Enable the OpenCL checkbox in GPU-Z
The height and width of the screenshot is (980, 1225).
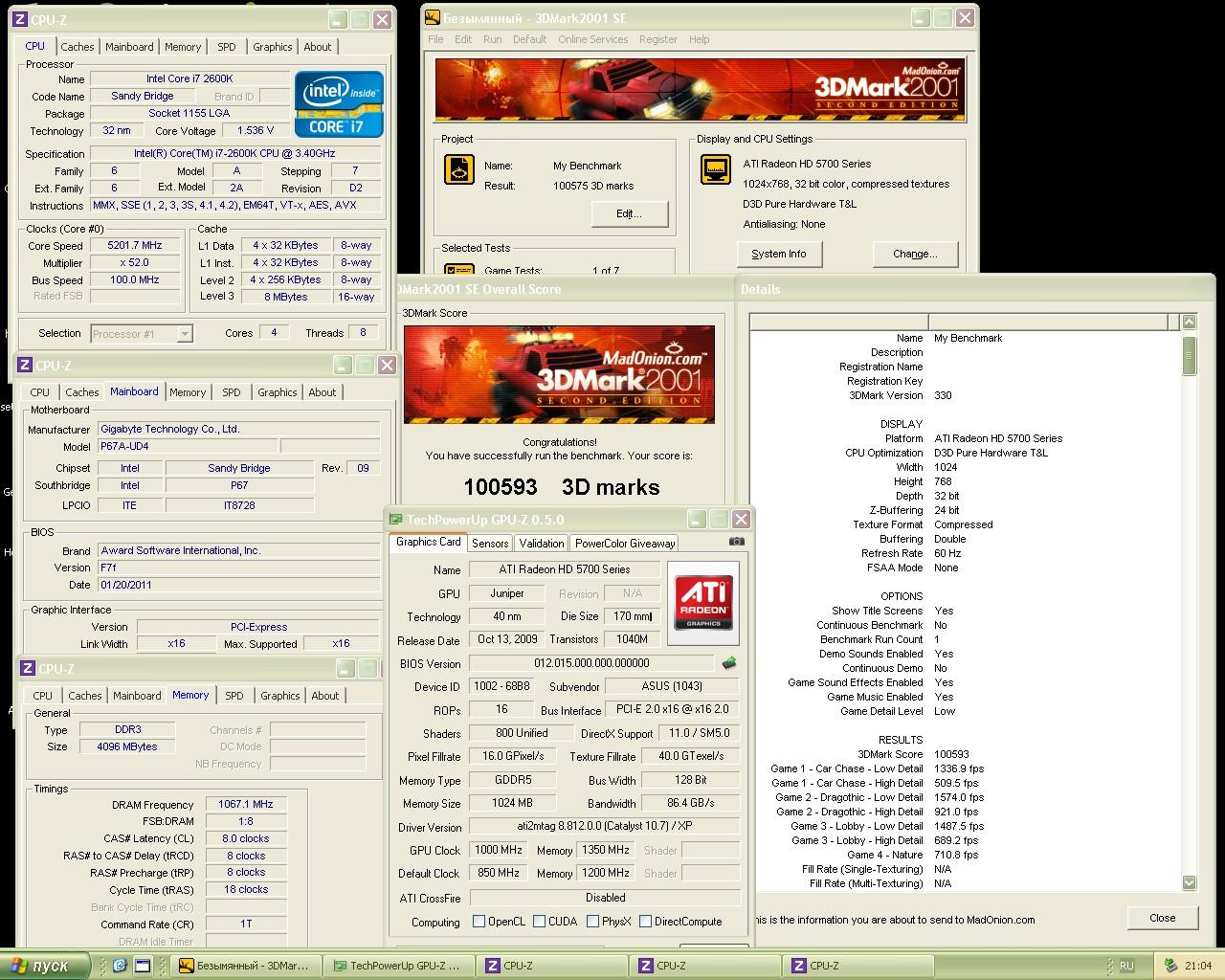[x=479, y=922]
